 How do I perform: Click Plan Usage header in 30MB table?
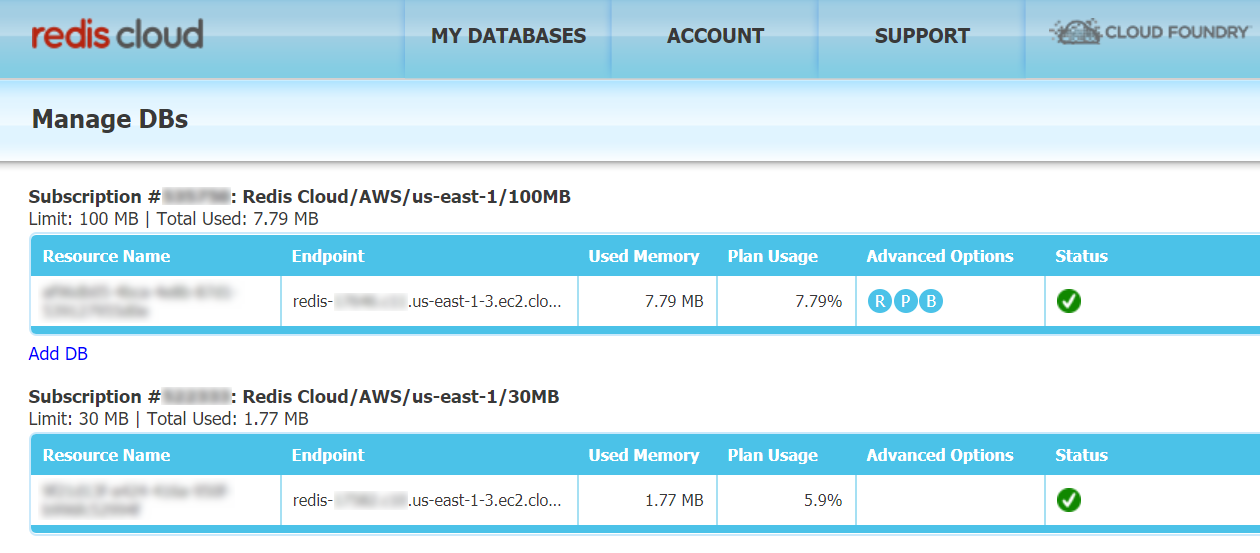(773, 455)
